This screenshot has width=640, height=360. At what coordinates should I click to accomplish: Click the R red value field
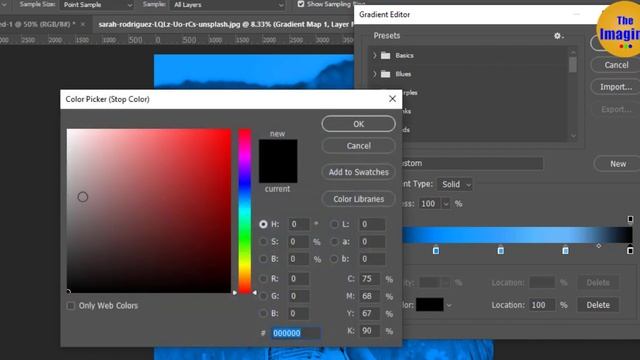[299, 279]
